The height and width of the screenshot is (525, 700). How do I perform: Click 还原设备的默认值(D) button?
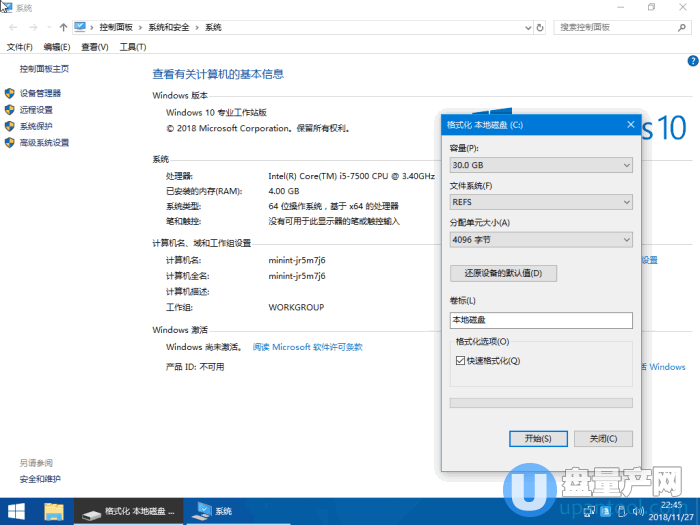503,273
